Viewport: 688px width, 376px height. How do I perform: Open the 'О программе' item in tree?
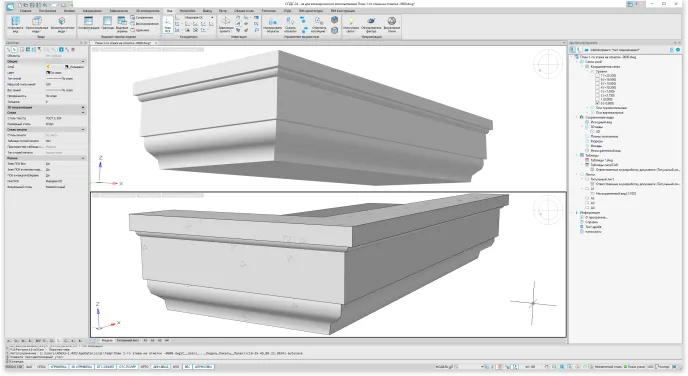(596, 217)
